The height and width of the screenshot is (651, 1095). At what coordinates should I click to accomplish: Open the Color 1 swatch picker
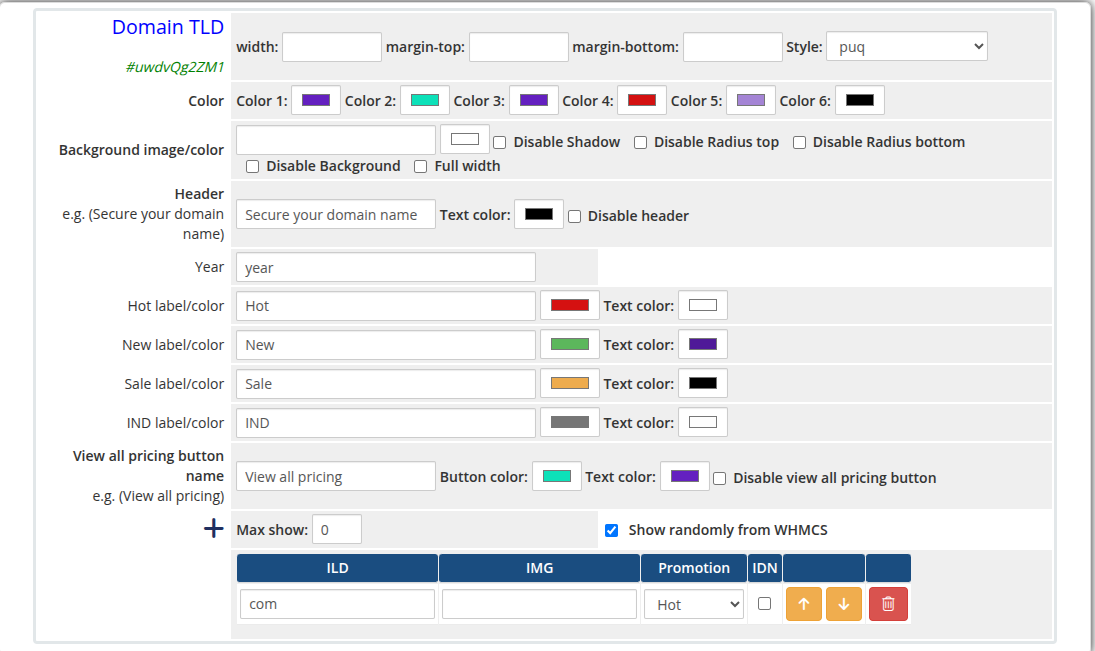[x=315, y=100]
